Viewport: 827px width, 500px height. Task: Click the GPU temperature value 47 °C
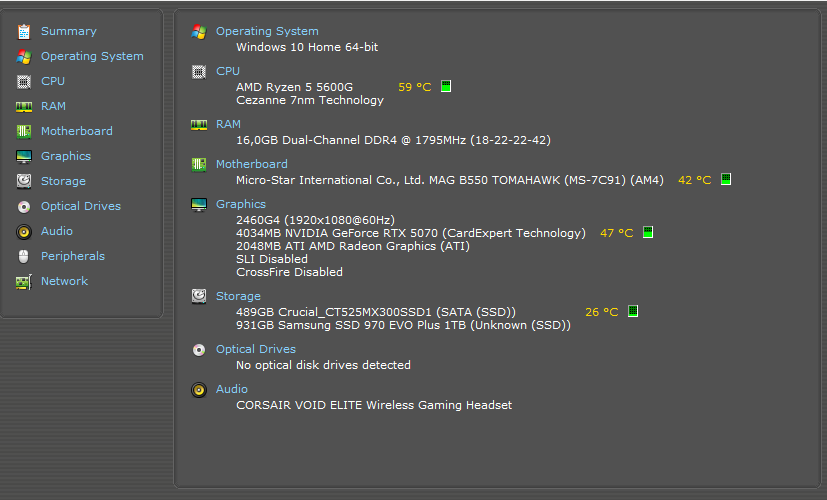[617, 233]
